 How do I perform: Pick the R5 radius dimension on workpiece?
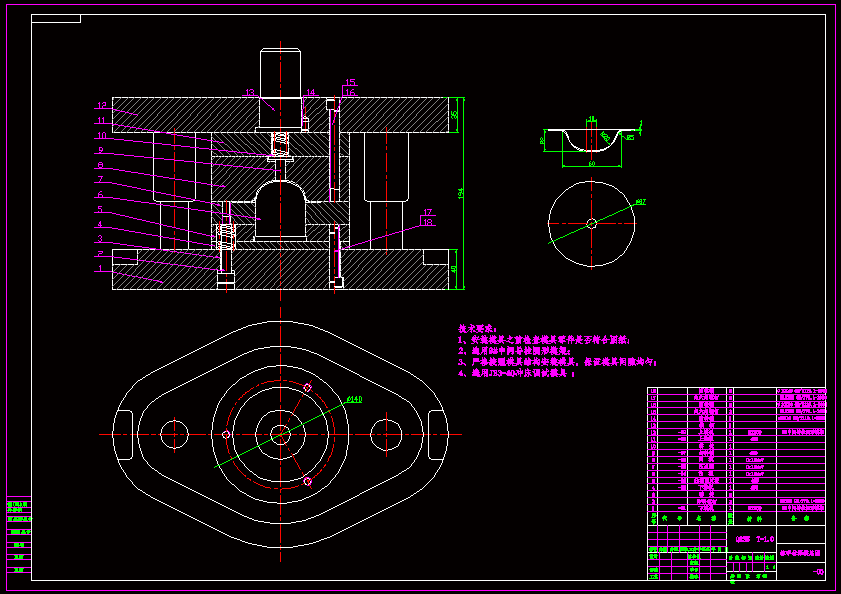(630, 137)
